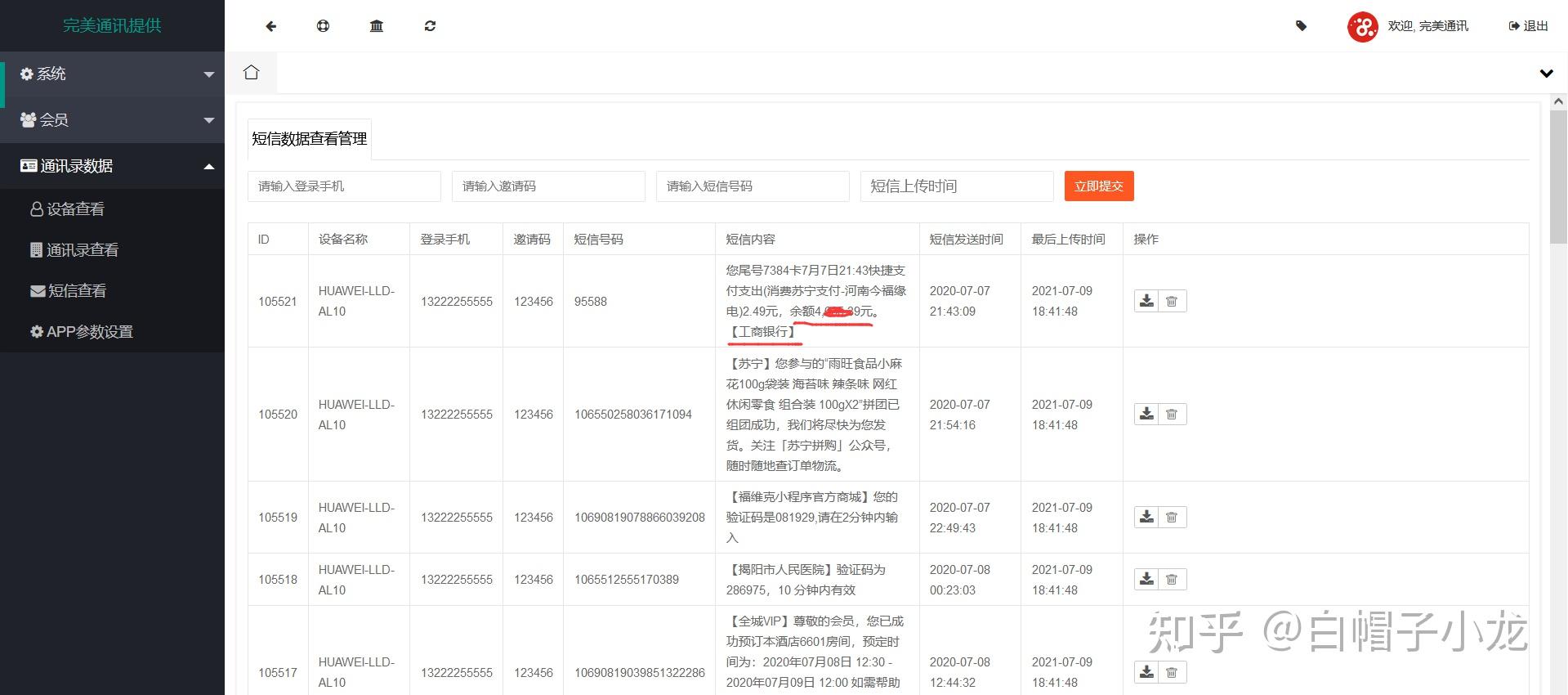Delete the SMS record 105520

point(1172,414)
